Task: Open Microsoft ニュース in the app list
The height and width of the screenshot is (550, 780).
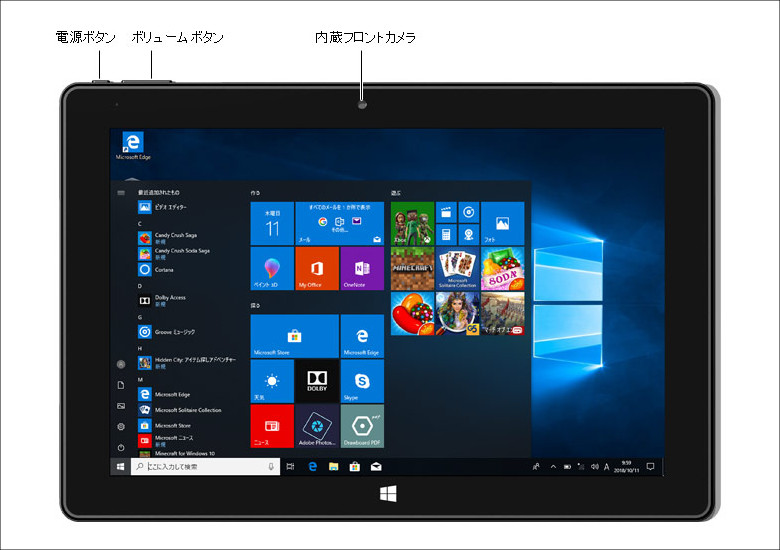Action: coord(166,441)
